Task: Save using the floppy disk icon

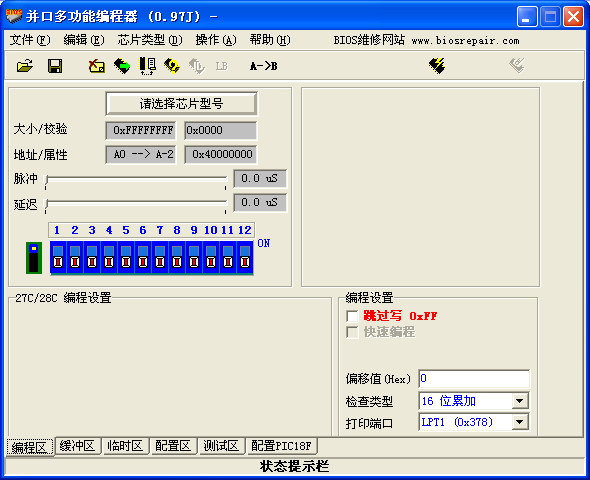Action: click(x=55, y=66)
